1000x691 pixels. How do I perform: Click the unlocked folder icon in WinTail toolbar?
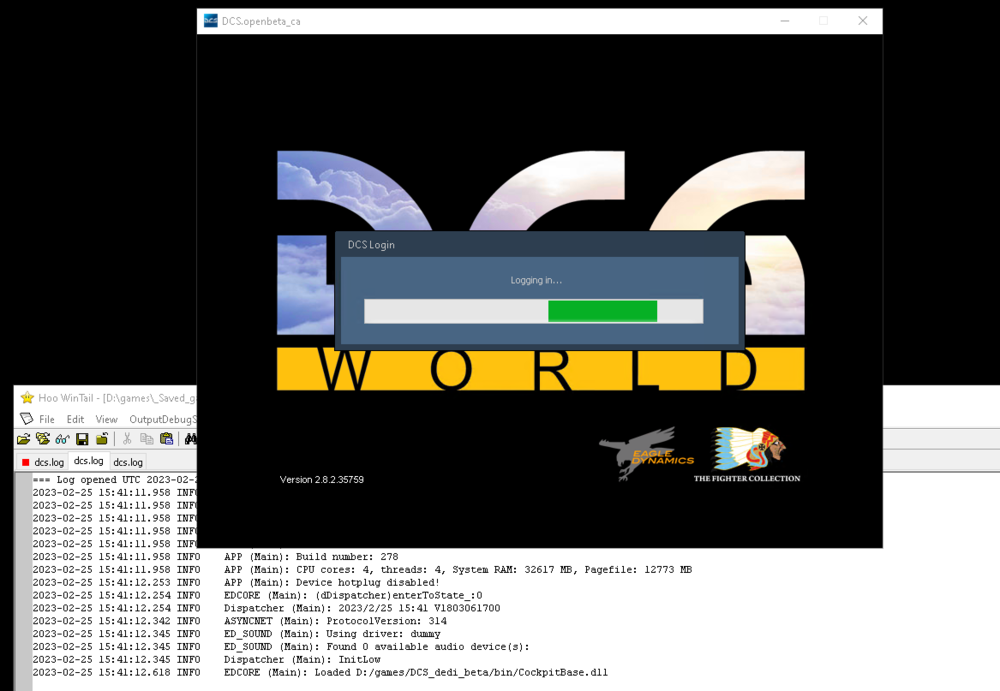pos(101,439)
